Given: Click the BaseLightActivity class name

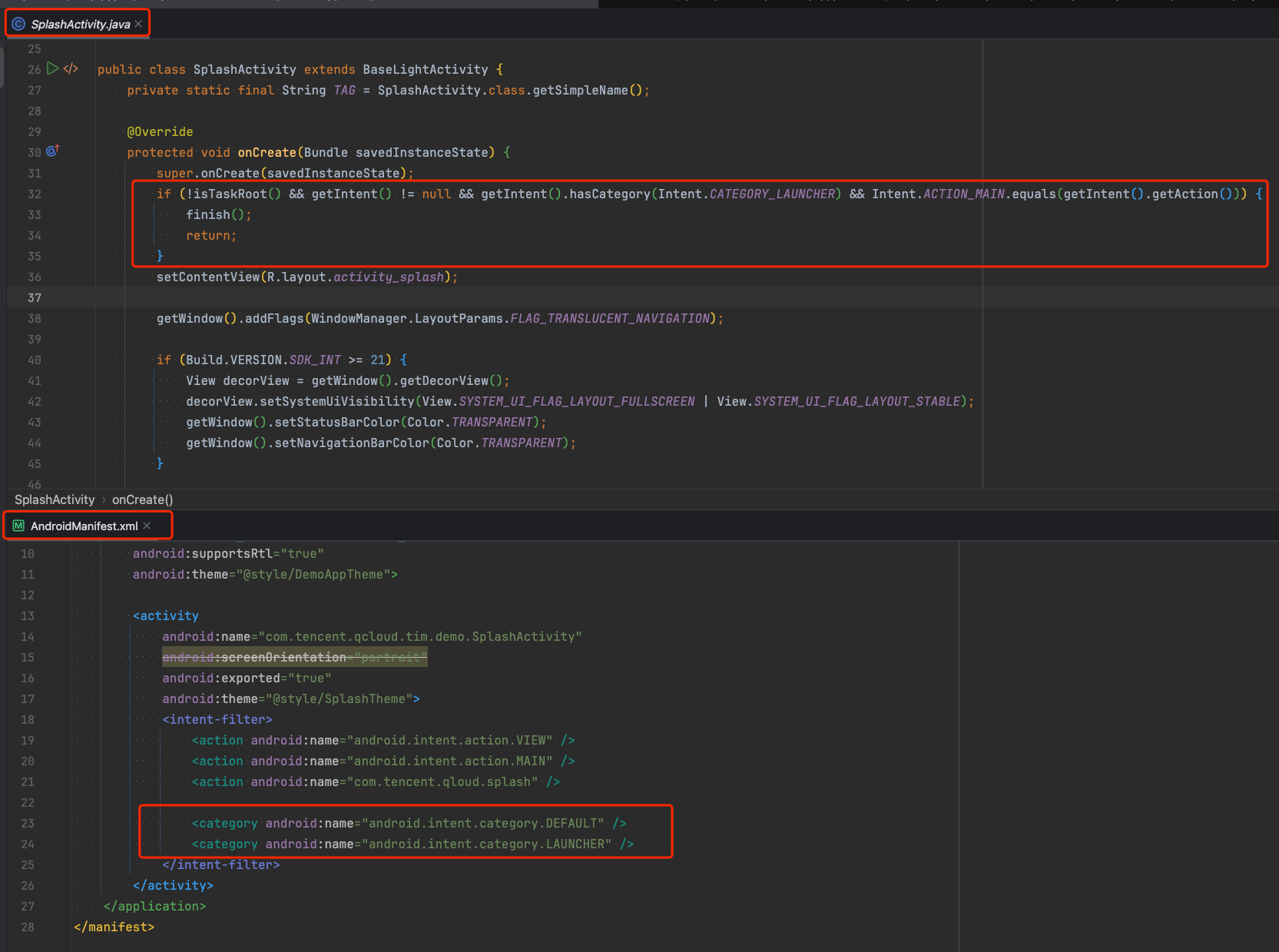Looking at the screenshot, I should coord(425,70).
